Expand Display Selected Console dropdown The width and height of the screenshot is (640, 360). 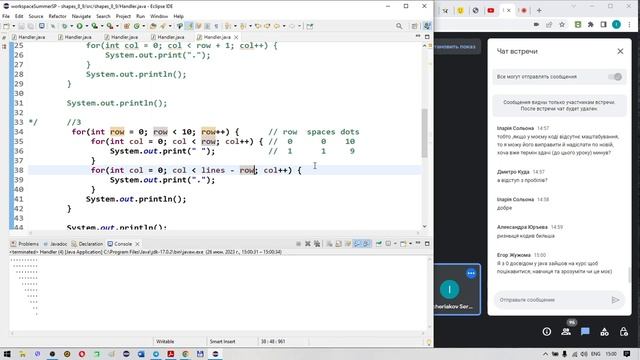395,244
